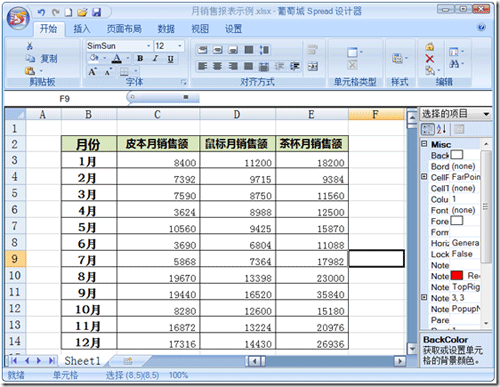Click the red X delete icon in 编辑 group
The height and width of the screenshot is (387, 500).
[x=430, y=59]
